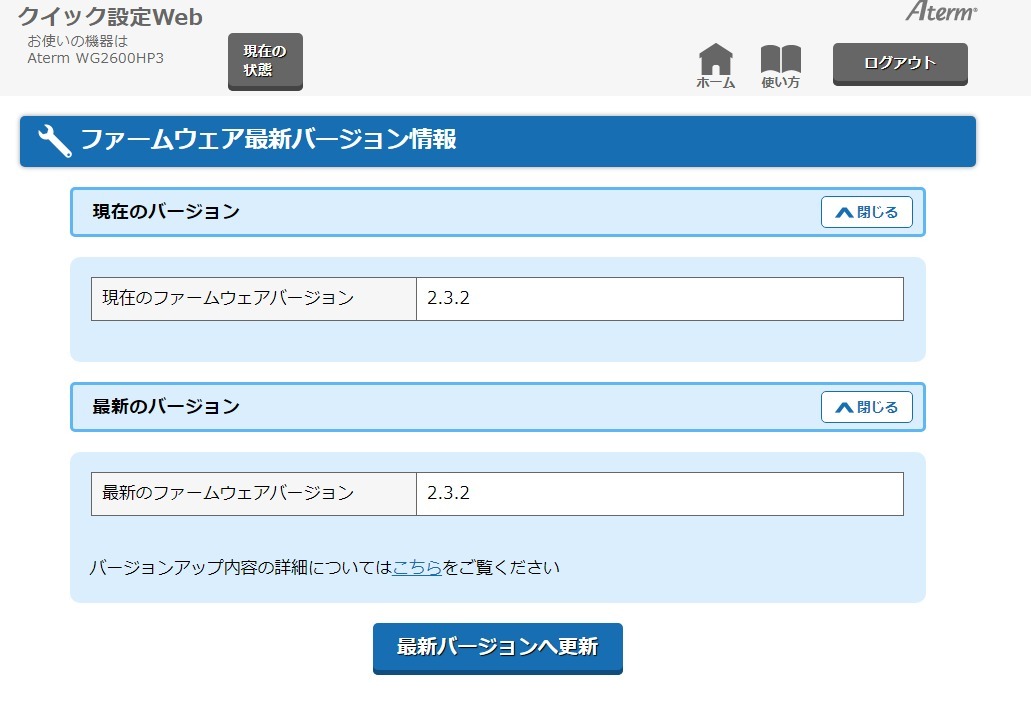Viewport: 1031px width, 720px height.
Task: Click the 現在のバージョン section title
Action: pos(166,212)
